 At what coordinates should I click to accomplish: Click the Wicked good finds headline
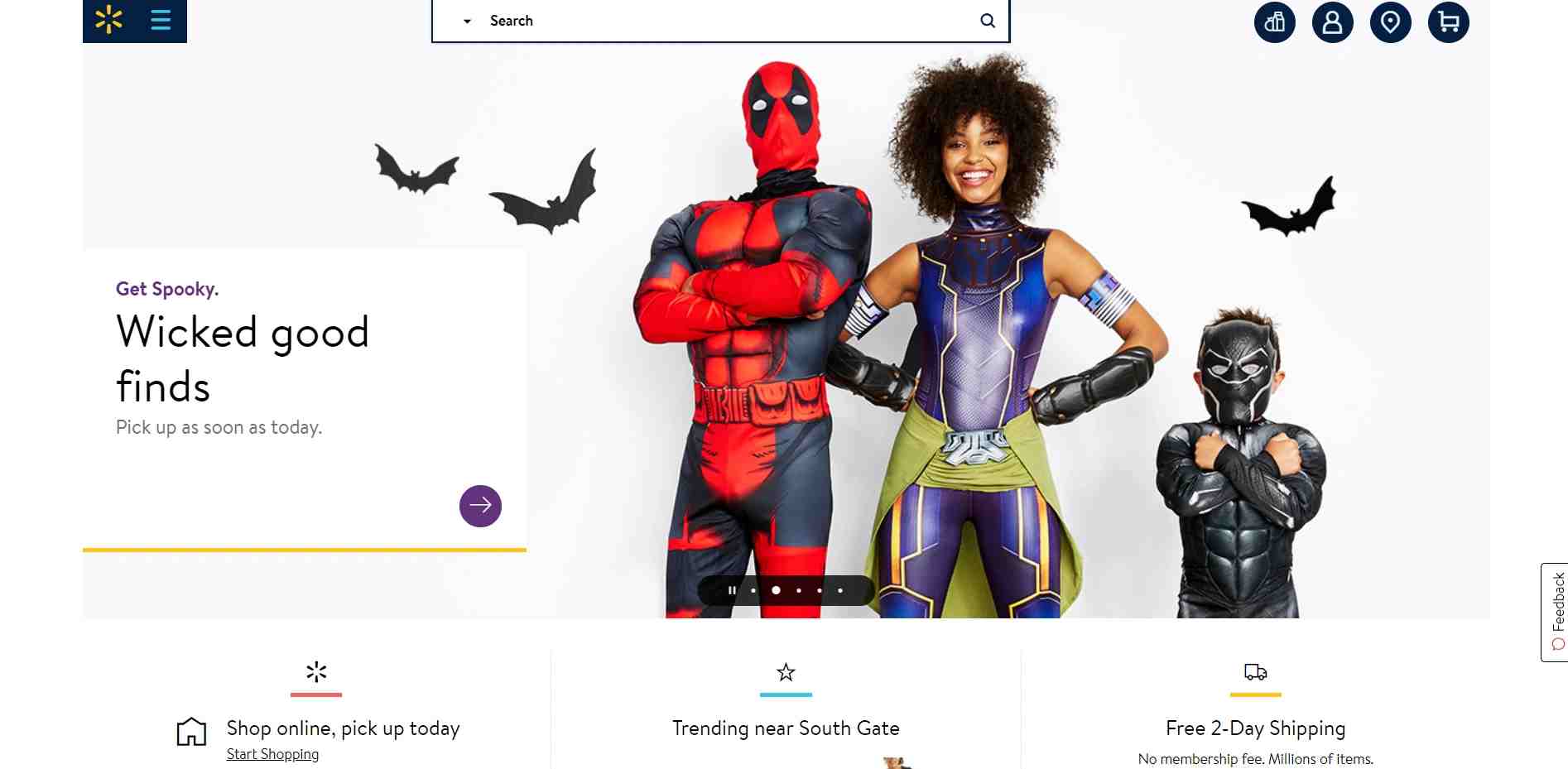click(243, 358)
